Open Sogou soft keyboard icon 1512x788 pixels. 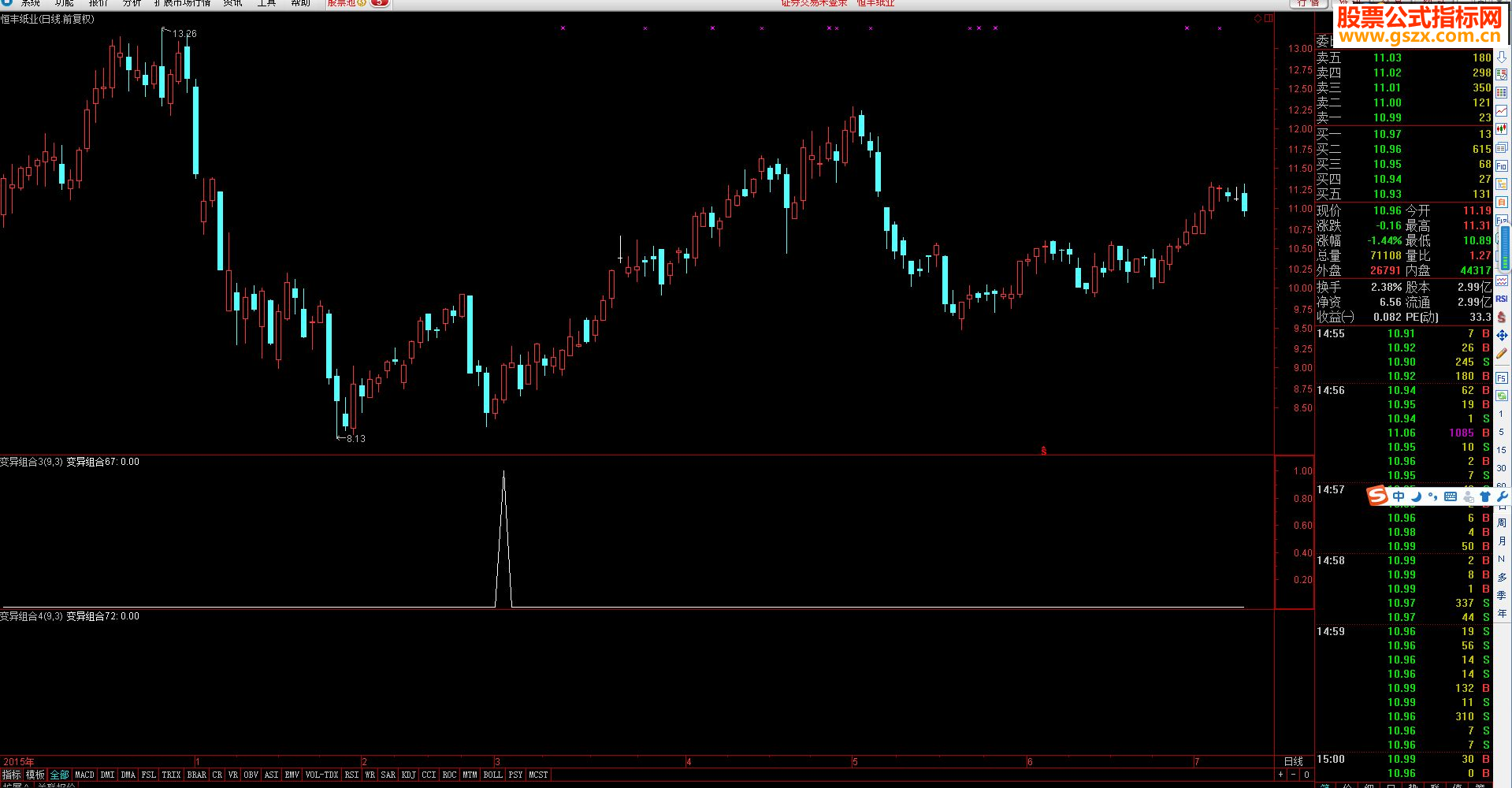point(1451,496)
